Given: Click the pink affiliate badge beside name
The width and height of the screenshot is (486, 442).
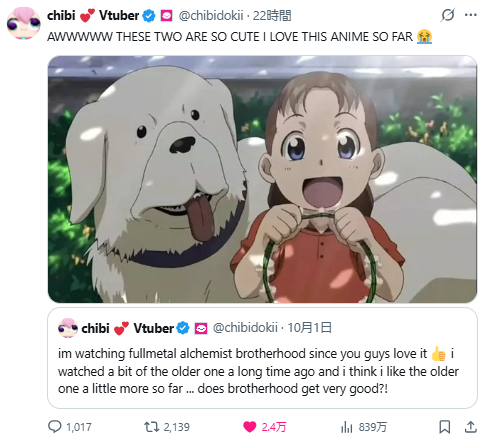Looking at the screenshot, I should (x=167, y=16).
